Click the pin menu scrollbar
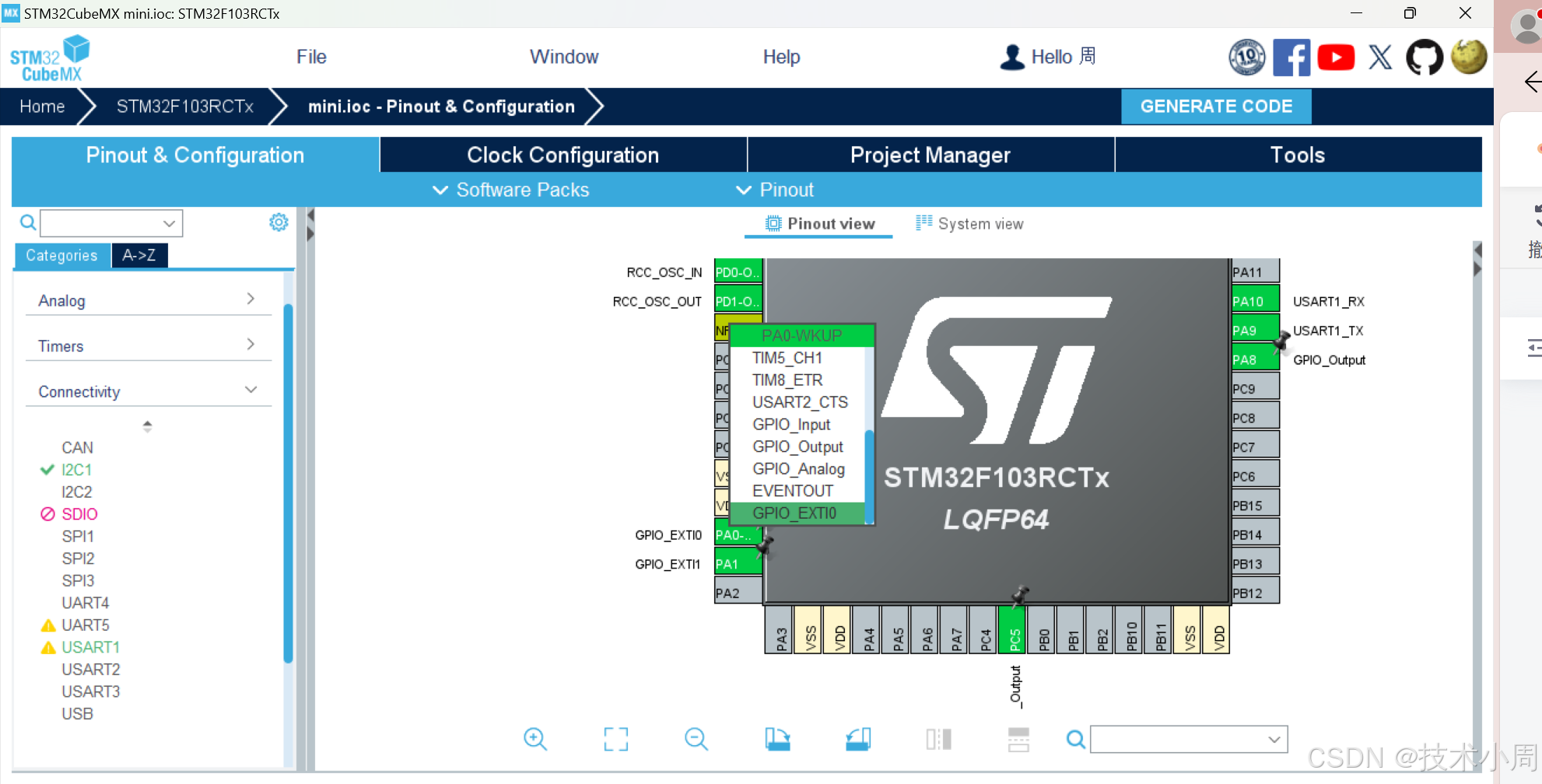This screenshot has width=1542, height=784. (x=869, y=476)
